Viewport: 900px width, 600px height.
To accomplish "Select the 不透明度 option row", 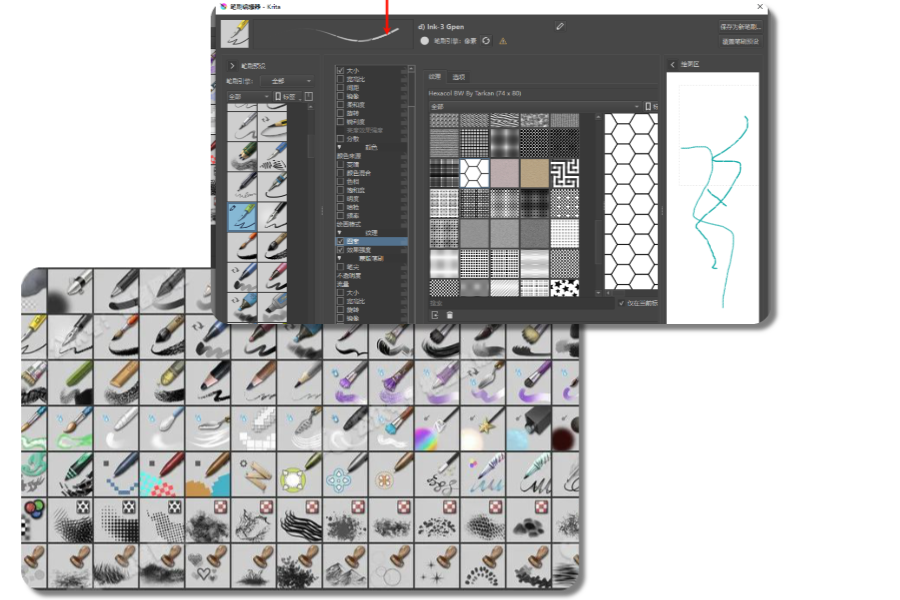I will point(371,276).
